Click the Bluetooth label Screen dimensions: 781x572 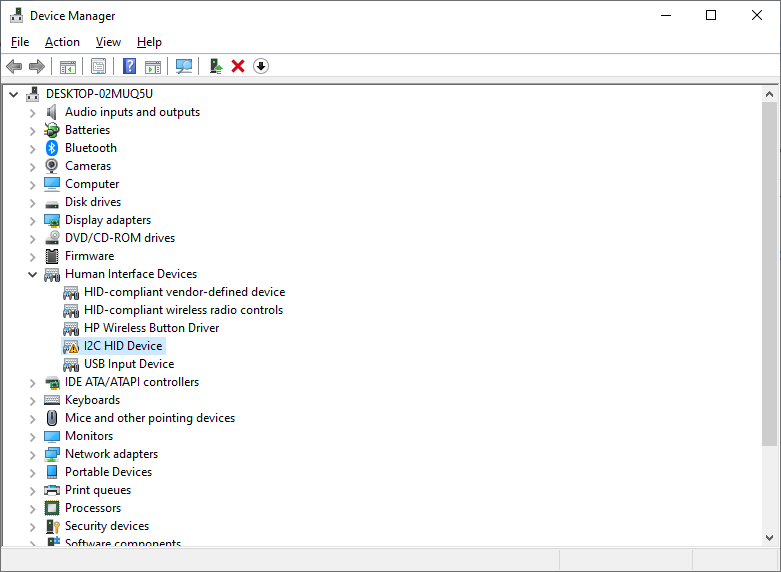click(91, 148)
